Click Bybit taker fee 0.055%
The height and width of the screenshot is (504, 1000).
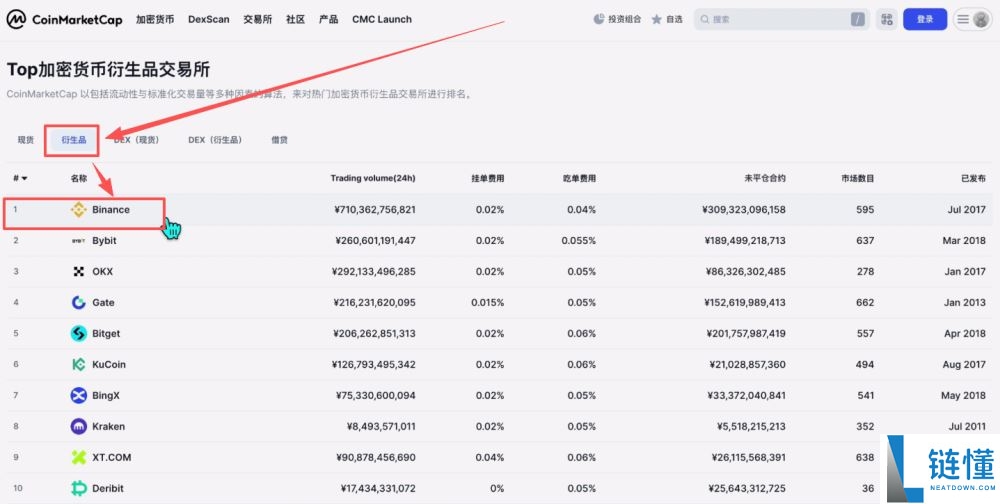(579, 241)
